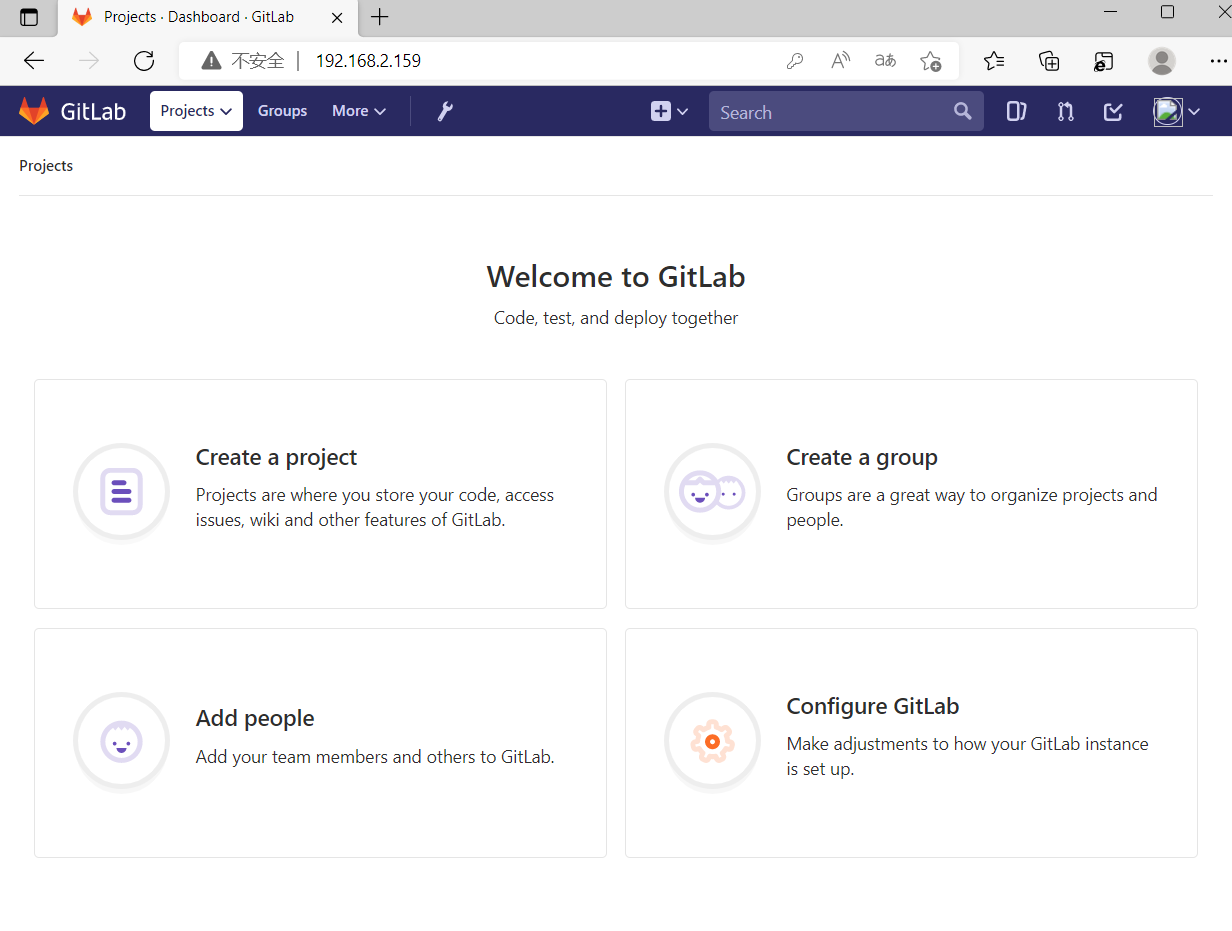Open the Create a project card

(x=320, y=494)
